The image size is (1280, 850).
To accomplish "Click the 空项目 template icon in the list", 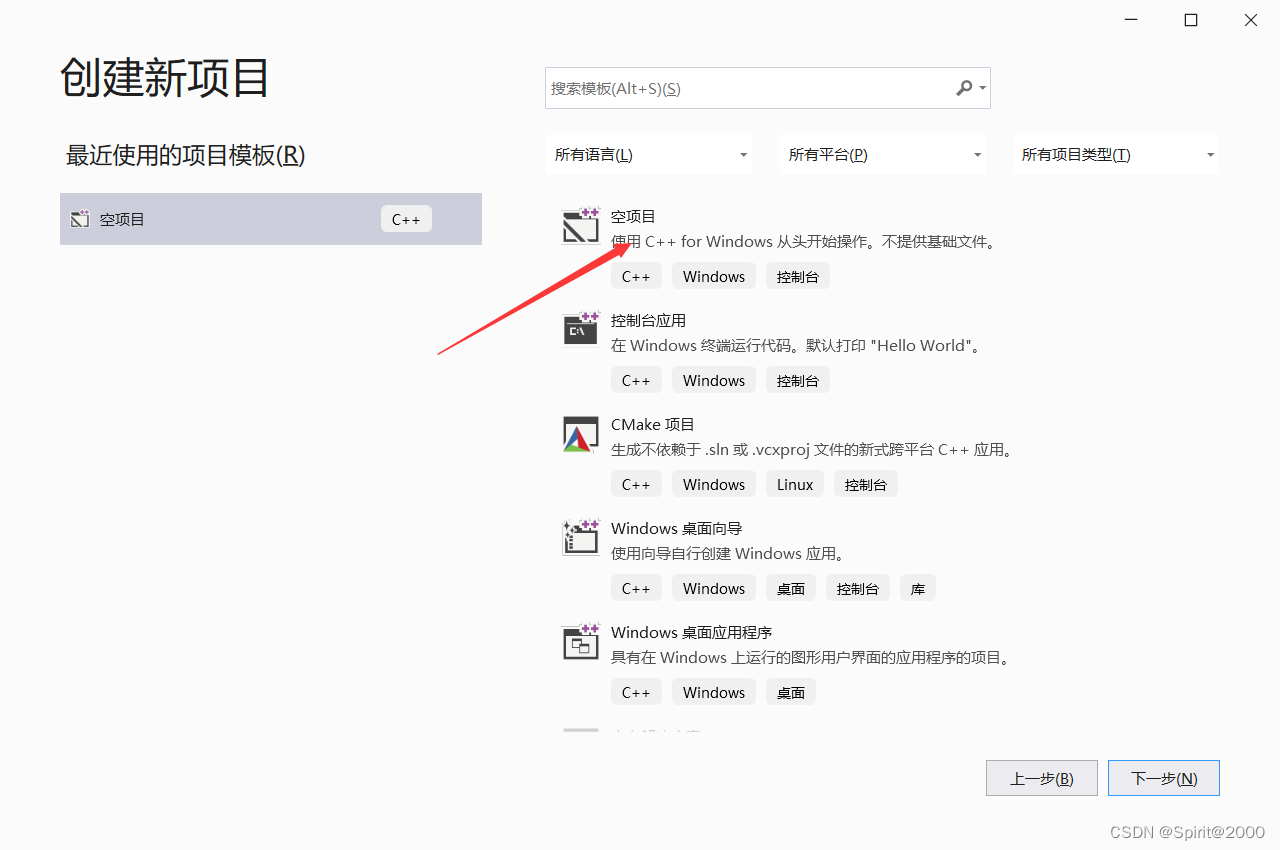I will [x=580, y=226].
